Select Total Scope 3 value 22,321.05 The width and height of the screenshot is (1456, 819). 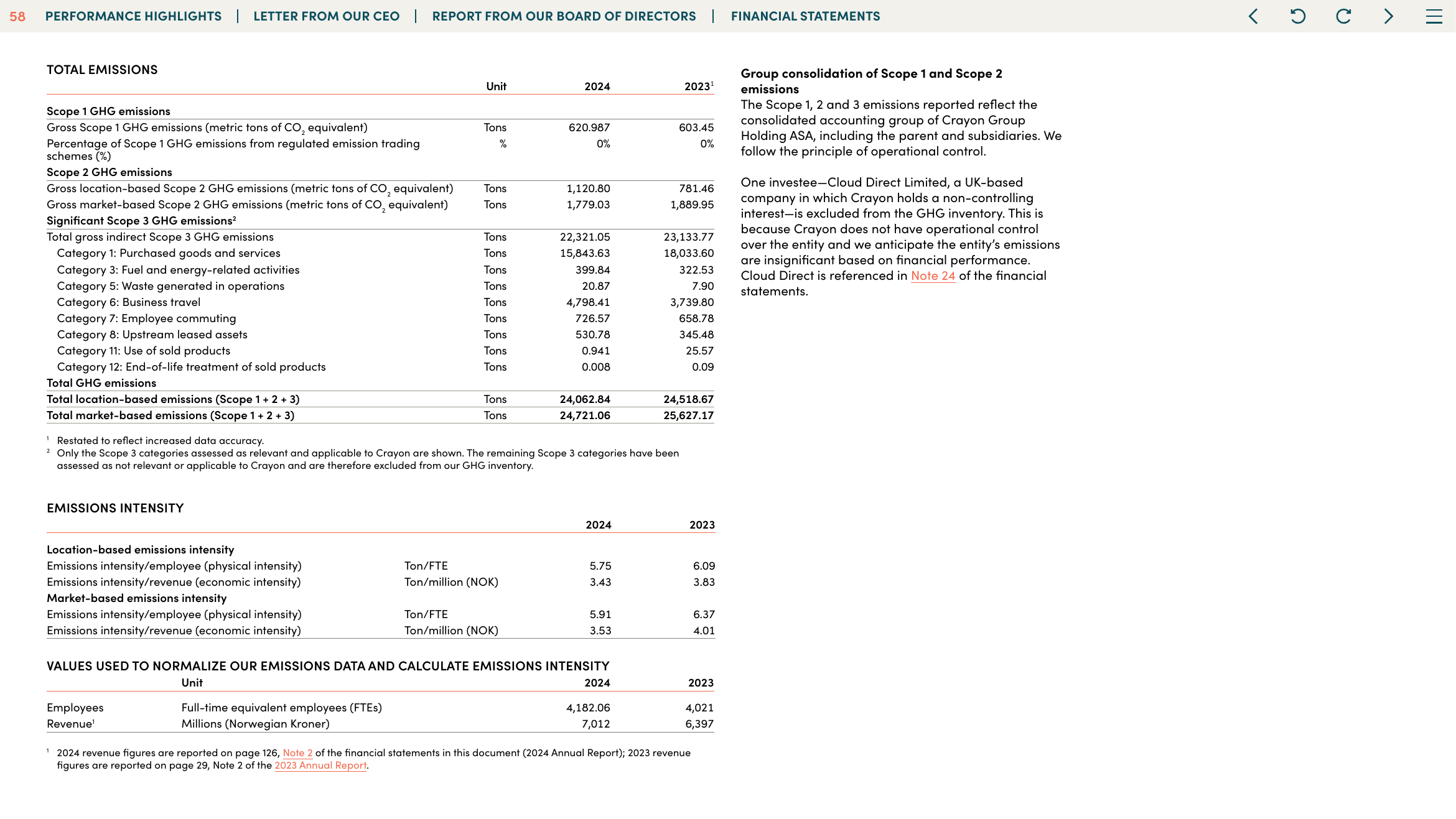(585, 237)
